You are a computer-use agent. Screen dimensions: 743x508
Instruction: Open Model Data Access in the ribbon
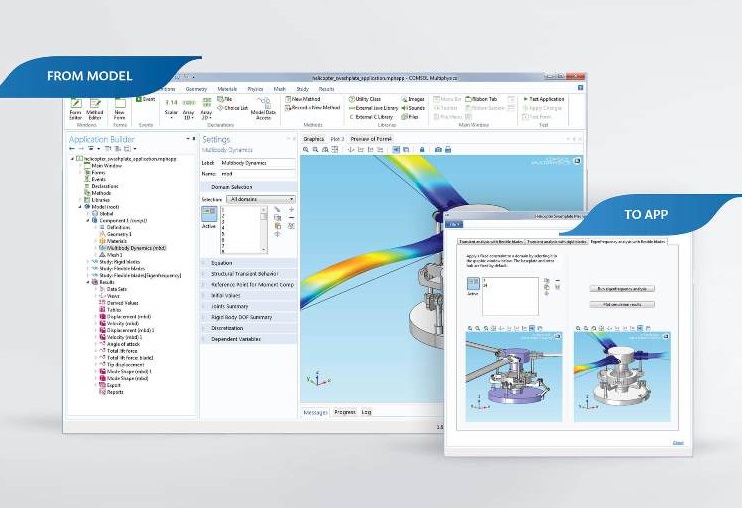[263, 109]
